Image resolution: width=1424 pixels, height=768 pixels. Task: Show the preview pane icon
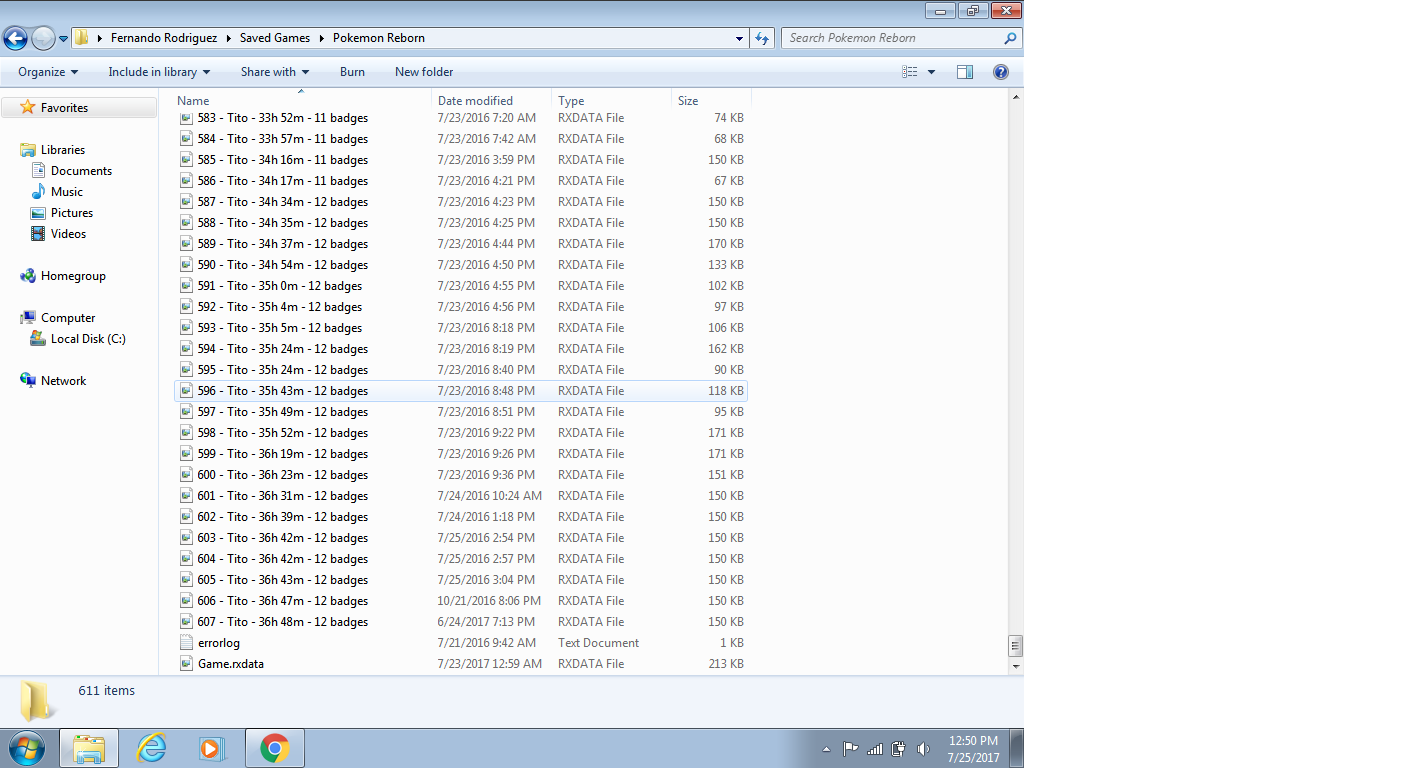tap(965, 72)
